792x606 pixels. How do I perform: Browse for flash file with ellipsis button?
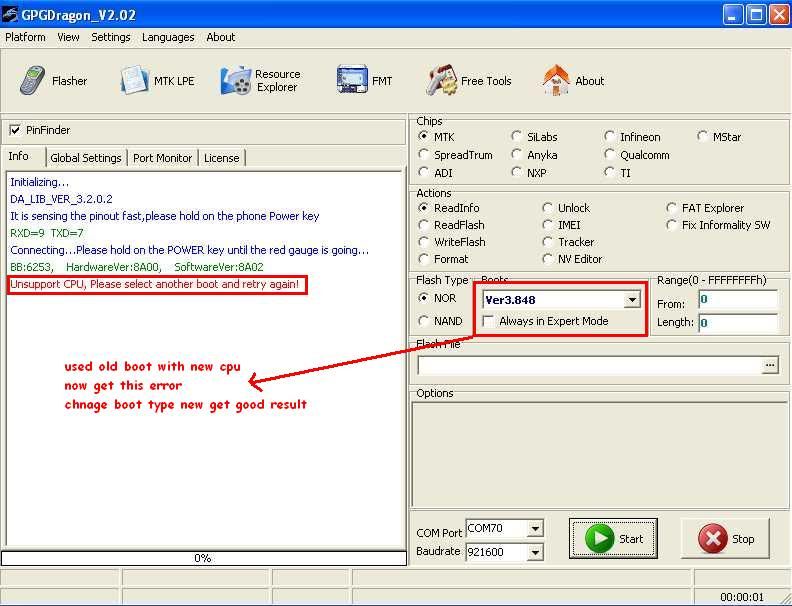coord(770,365)
